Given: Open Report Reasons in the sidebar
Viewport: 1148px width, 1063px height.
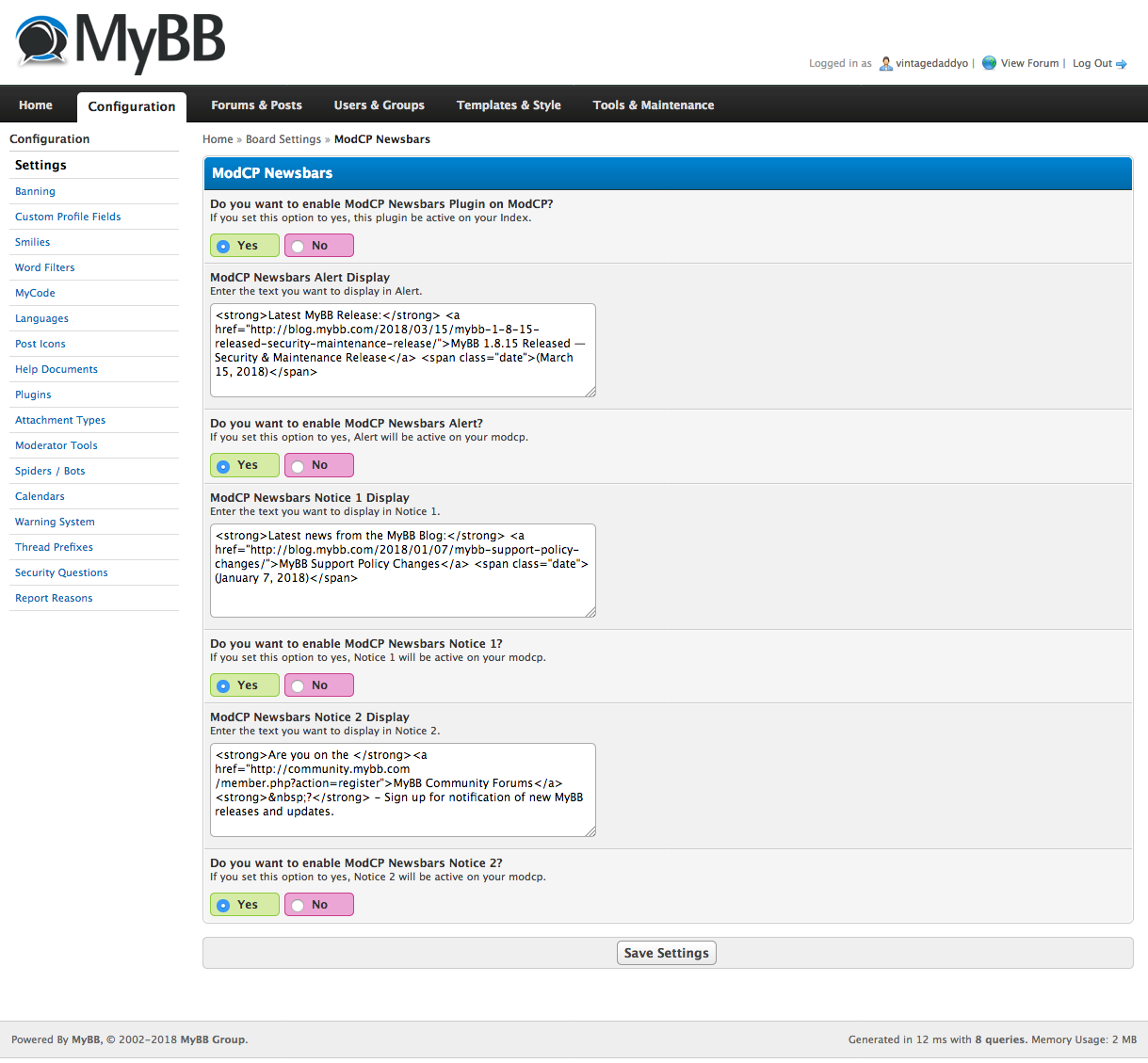Looking at the screenshot, I should (x=54, y=598).
